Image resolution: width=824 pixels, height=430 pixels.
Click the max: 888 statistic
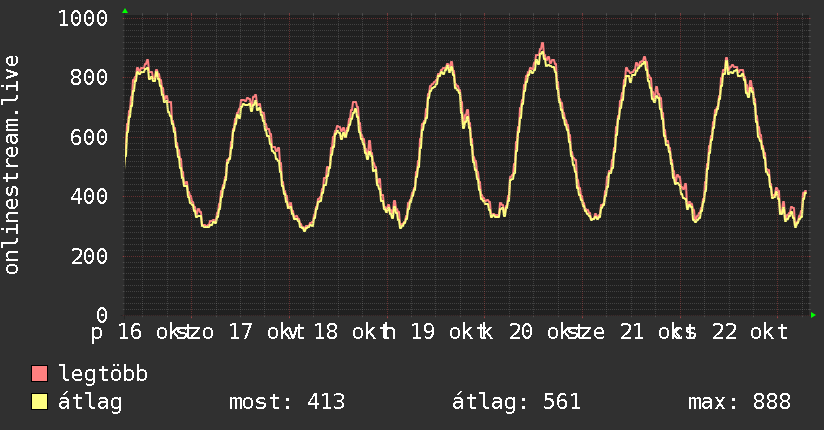739,402
